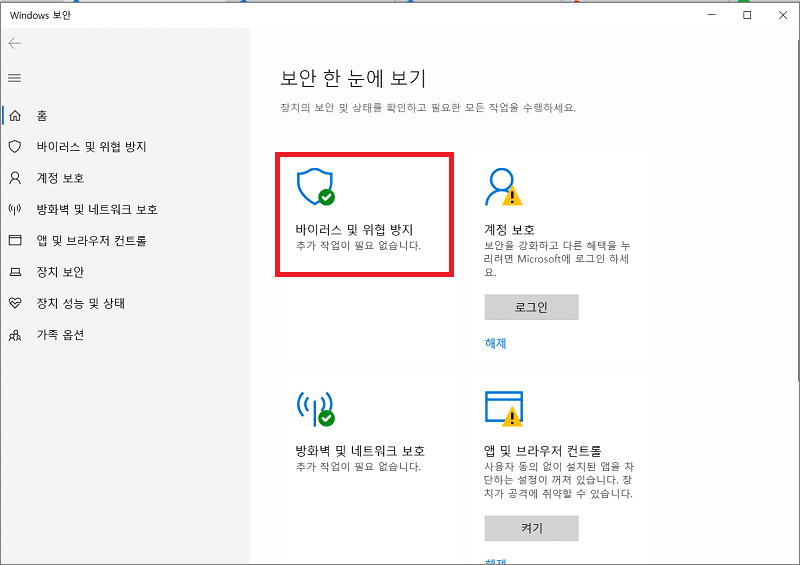Image resolution: width=800 pixels, height=565 pixels.
Task: Click the heart icon for 장치 성능 및 상태
Action: pyautogui.click(x=15, y=303)
